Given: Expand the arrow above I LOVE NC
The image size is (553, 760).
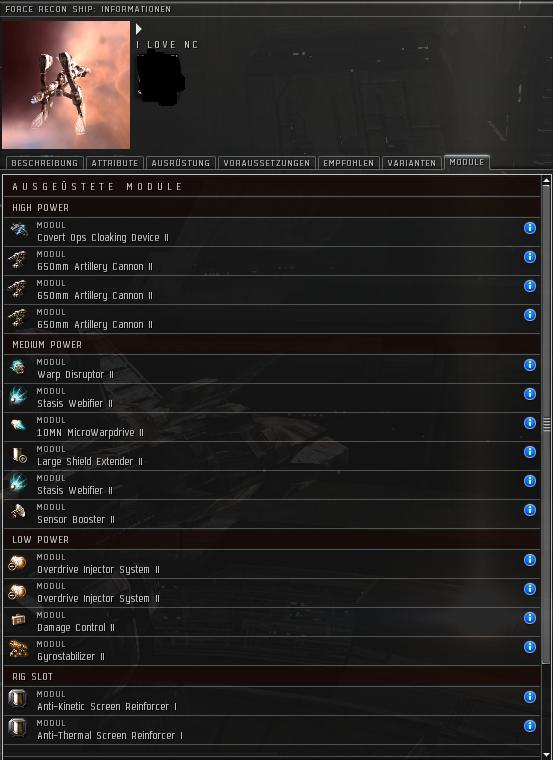Looking at the screenshot, I should [x=139, y=29].
